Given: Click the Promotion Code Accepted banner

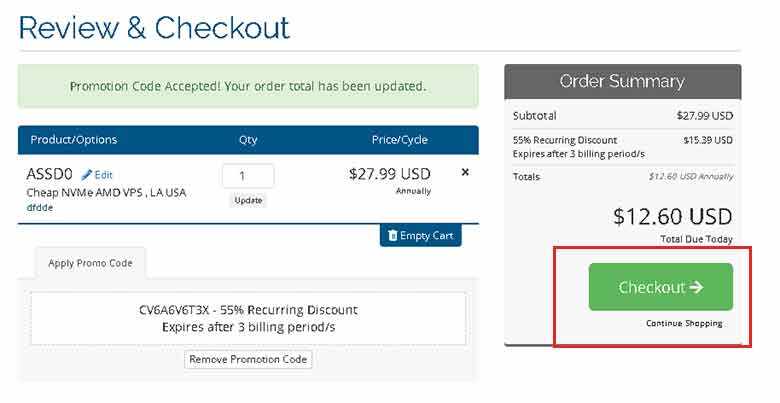Looking at the screenshot, I should [248, 86].
